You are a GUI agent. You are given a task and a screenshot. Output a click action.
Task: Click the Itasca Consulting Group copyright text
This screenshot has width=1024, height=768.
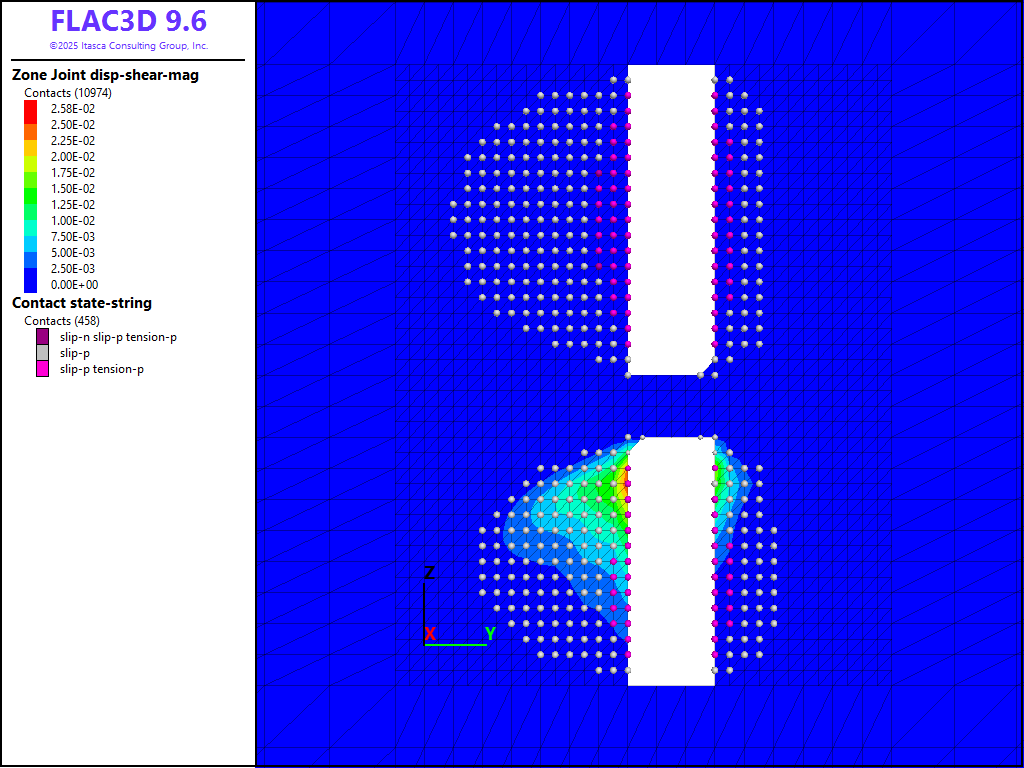(x=128, y=46)
